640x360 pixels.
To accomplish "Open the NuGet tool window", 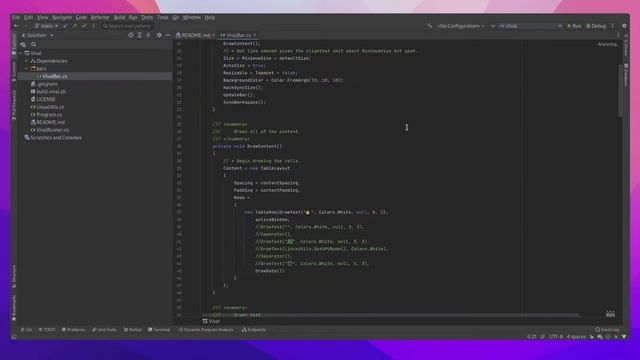I will 133,329.
